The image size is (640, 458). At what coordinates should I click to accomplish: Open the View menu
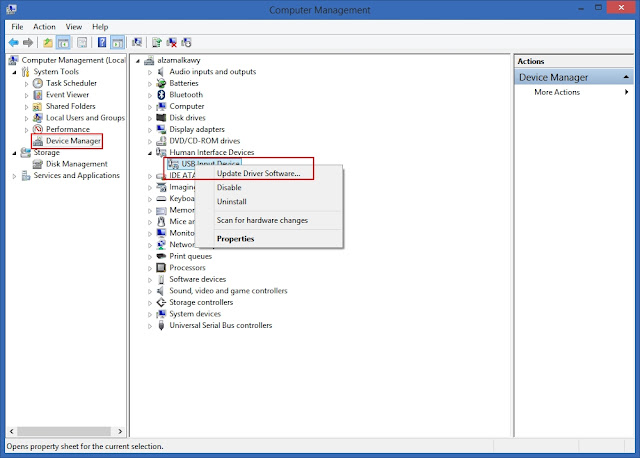(x=73, y=27)
